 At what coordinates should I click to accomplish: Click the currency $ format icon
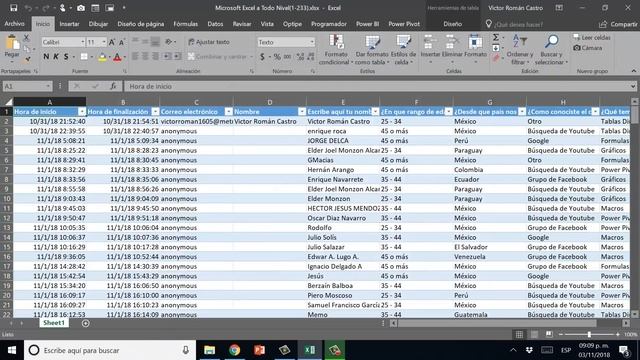click(x=262, y=57)
